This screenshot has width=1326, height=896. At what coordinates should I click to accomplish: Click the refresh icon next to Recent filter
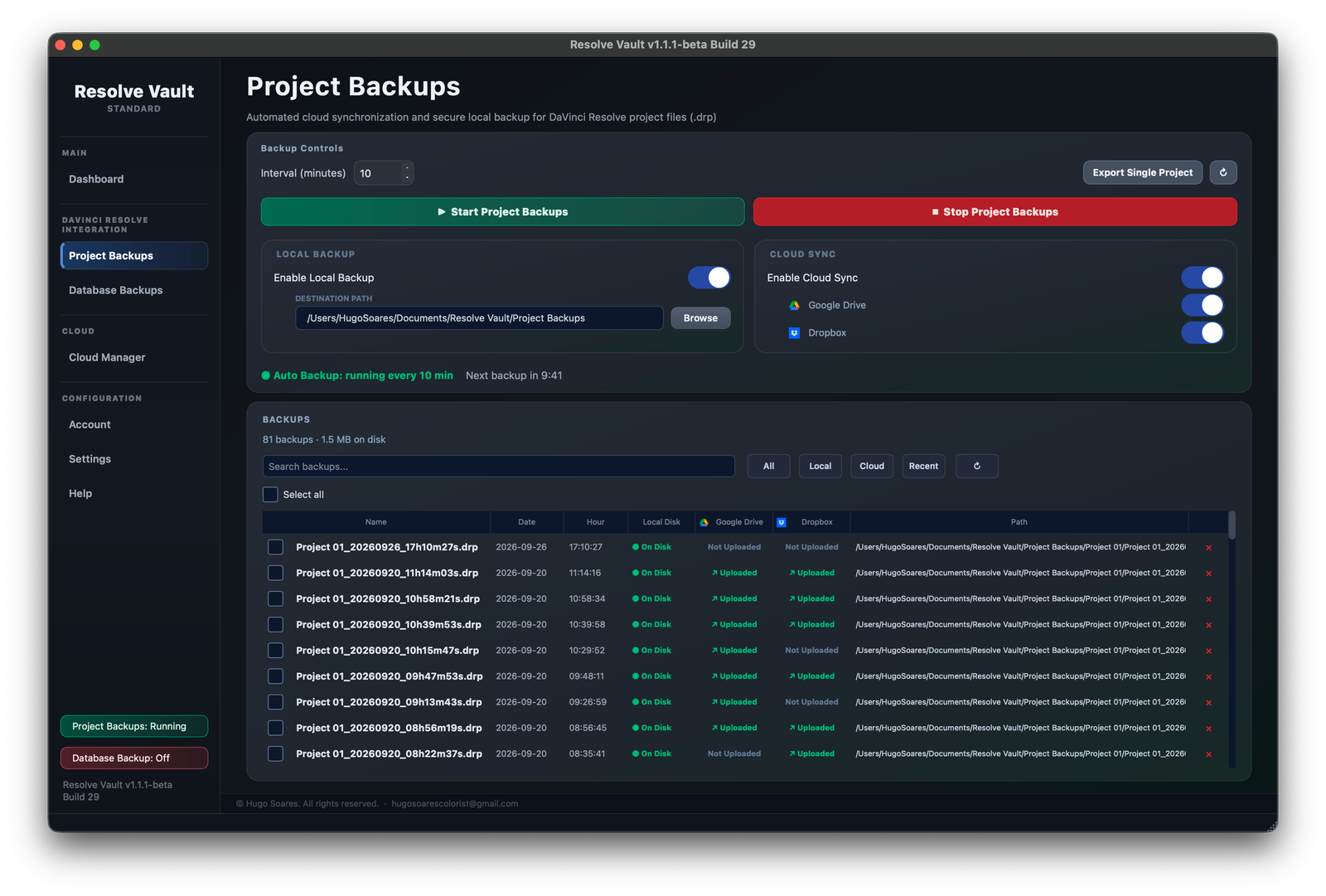[977, 466]
